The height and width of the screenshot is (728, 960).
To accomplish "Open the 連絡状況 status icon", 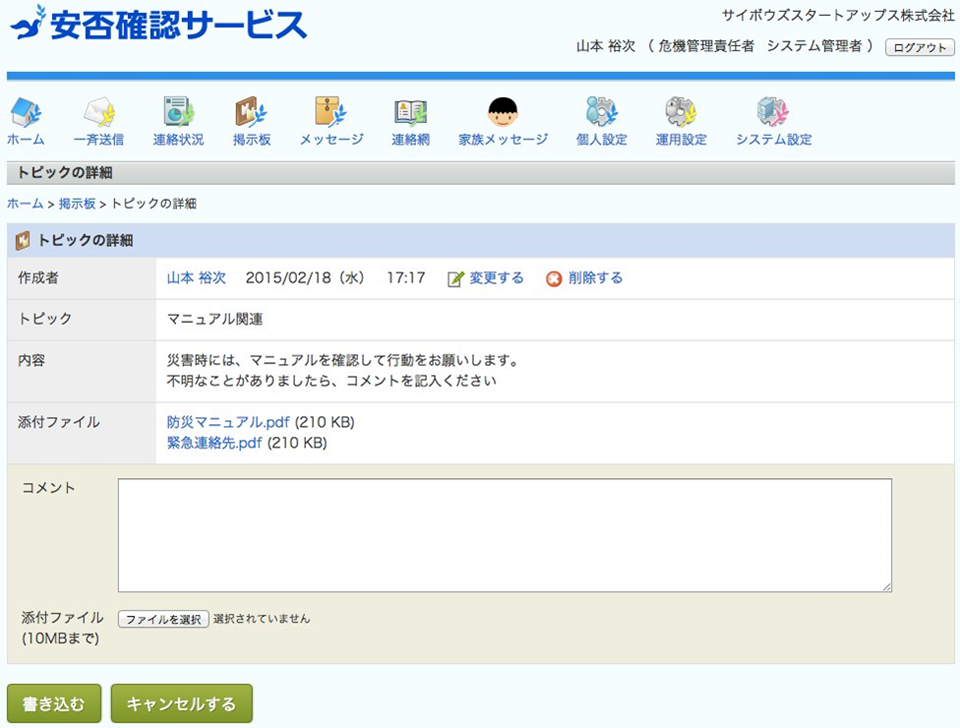I will click(x=178, y=111).
